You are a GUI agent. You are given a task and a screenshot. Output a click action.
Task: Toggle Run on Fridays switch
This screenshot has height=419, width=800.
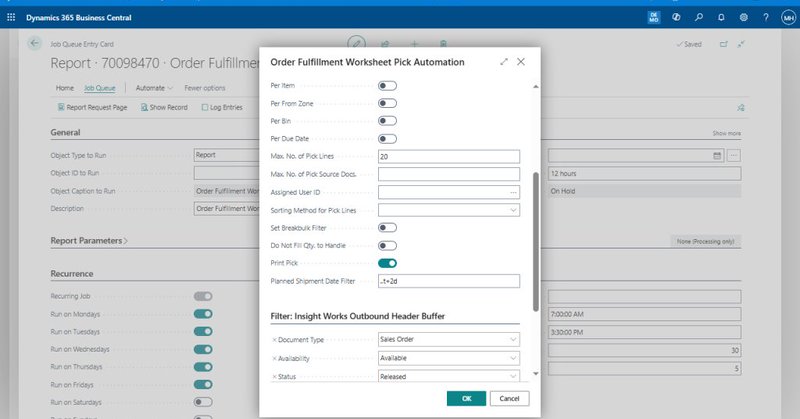click(x=203, y=384)
